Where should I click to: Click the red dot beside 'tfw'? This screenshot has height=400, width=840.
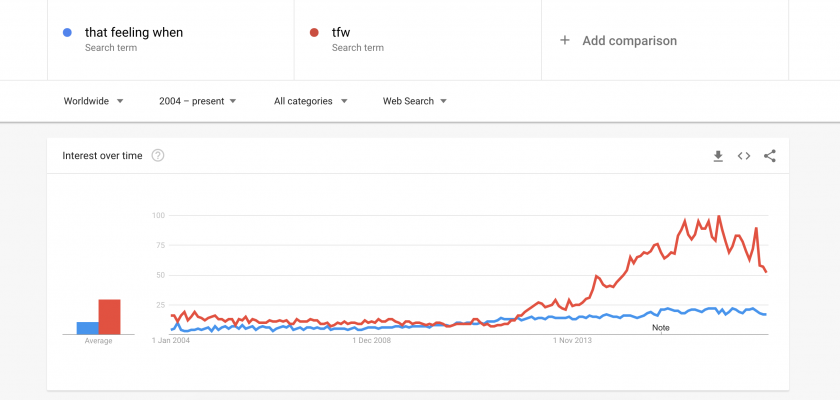[313, 33]
